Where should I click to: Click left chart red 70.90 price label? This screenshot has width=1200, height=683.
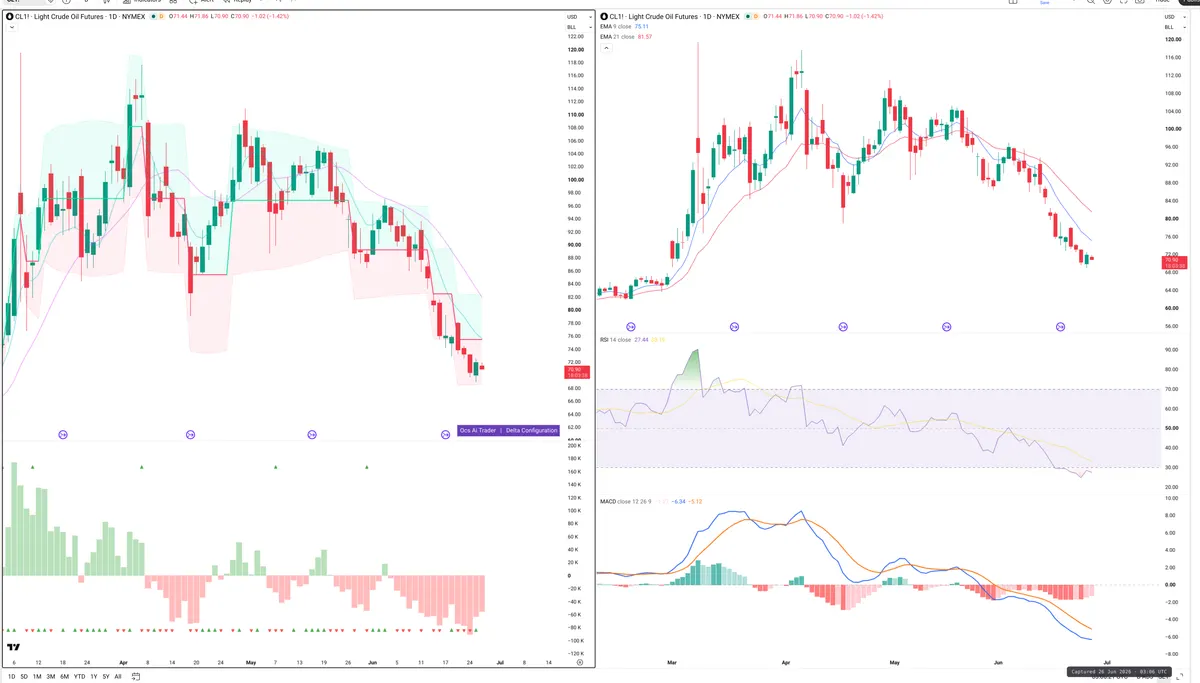click(578, 371)
